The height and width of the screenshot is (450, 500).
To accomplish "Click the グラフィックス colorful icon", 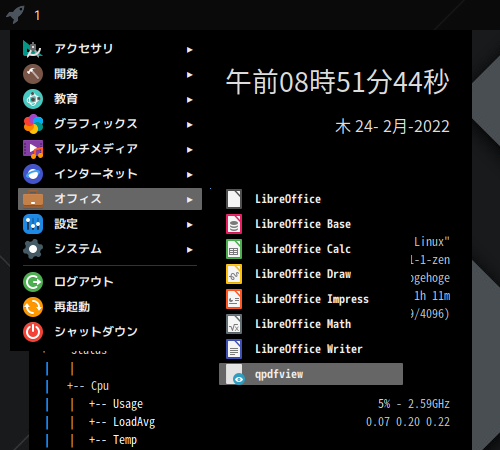I will (x=33, y=124).
